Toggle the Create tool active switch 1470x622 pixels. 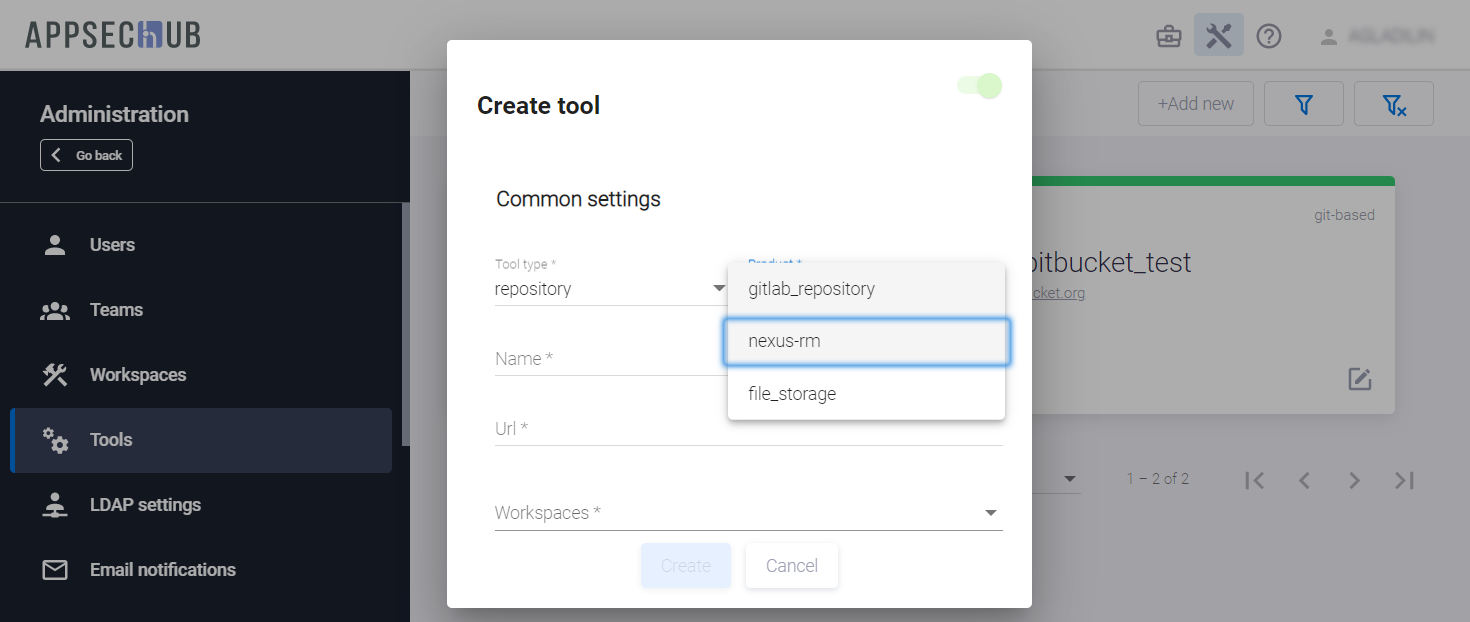point(979,86)
